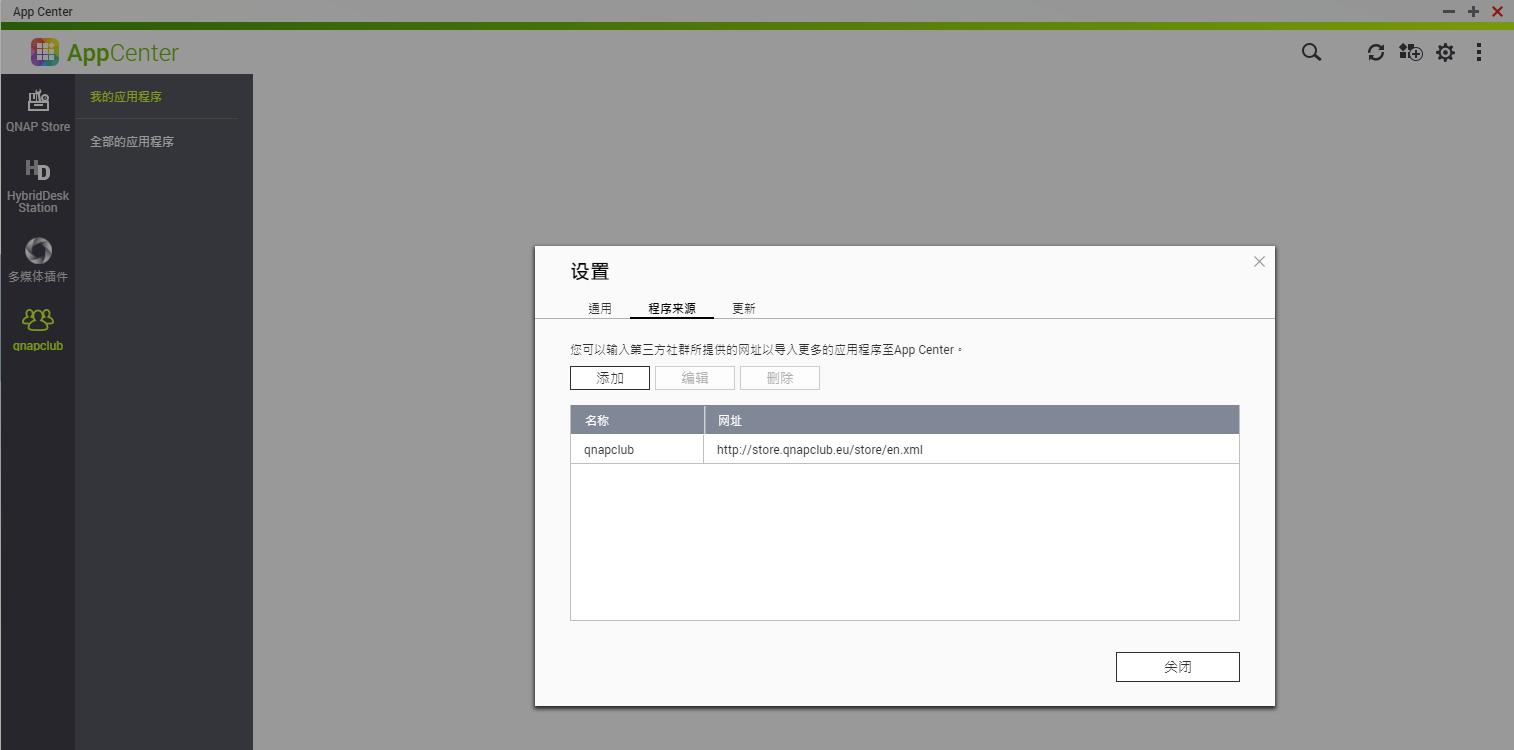This screenshot has height=750, width=1514.
Task: Click the AppCenter logo icon
Action: pyautogui.click(x=45, y=52)
